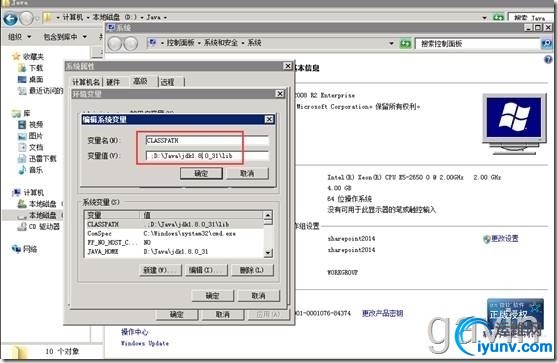Click 取消 in environment variables dialog

pos(259,296)
